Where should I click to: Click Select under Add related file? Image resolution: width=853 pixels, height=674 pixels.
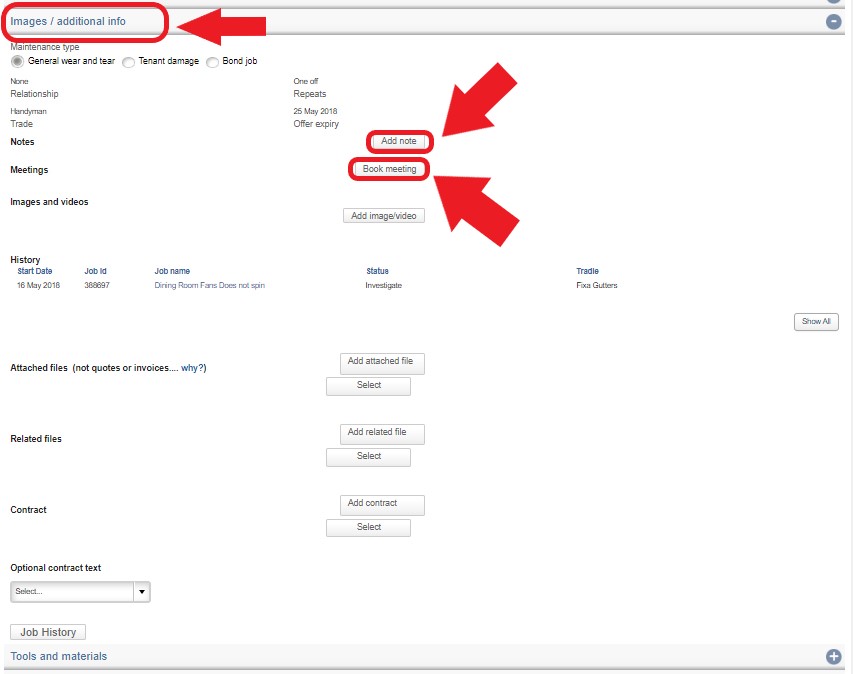pos(368,457)
